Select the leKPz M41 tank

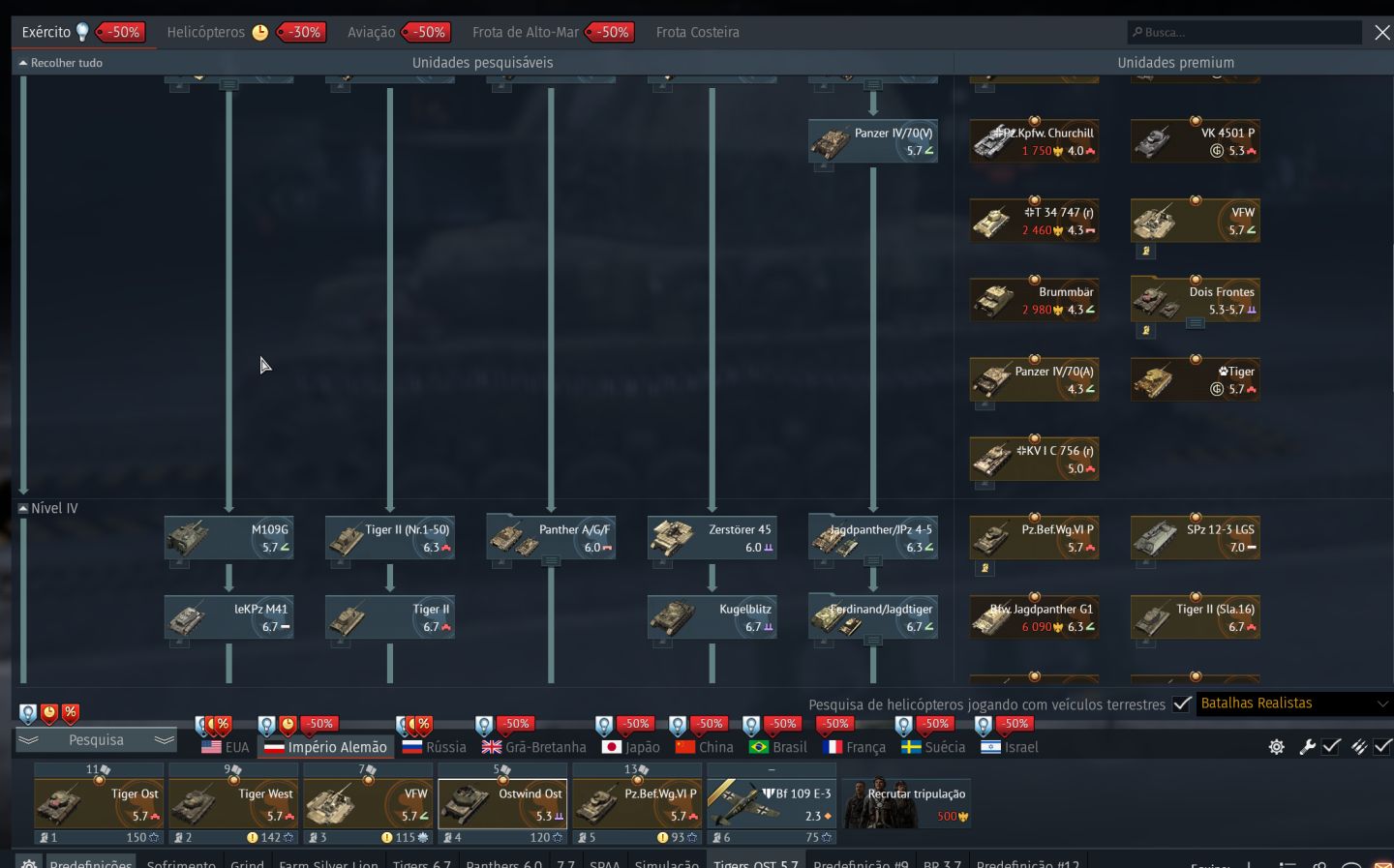[x=228, y=617]
